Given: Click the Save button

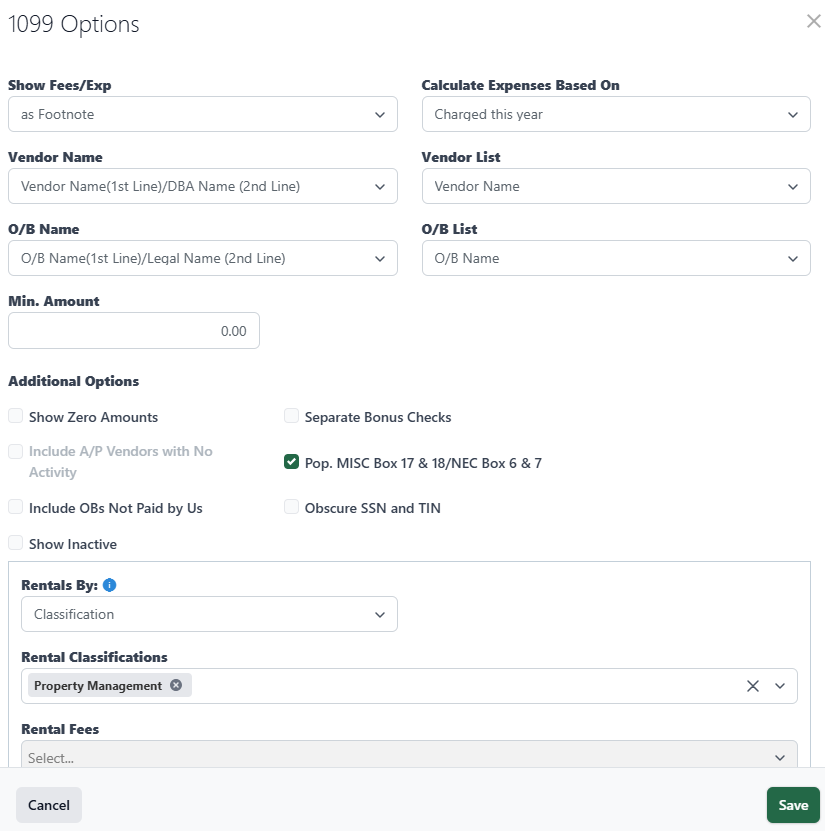Looking at the screenshot, I should point(793,805).
